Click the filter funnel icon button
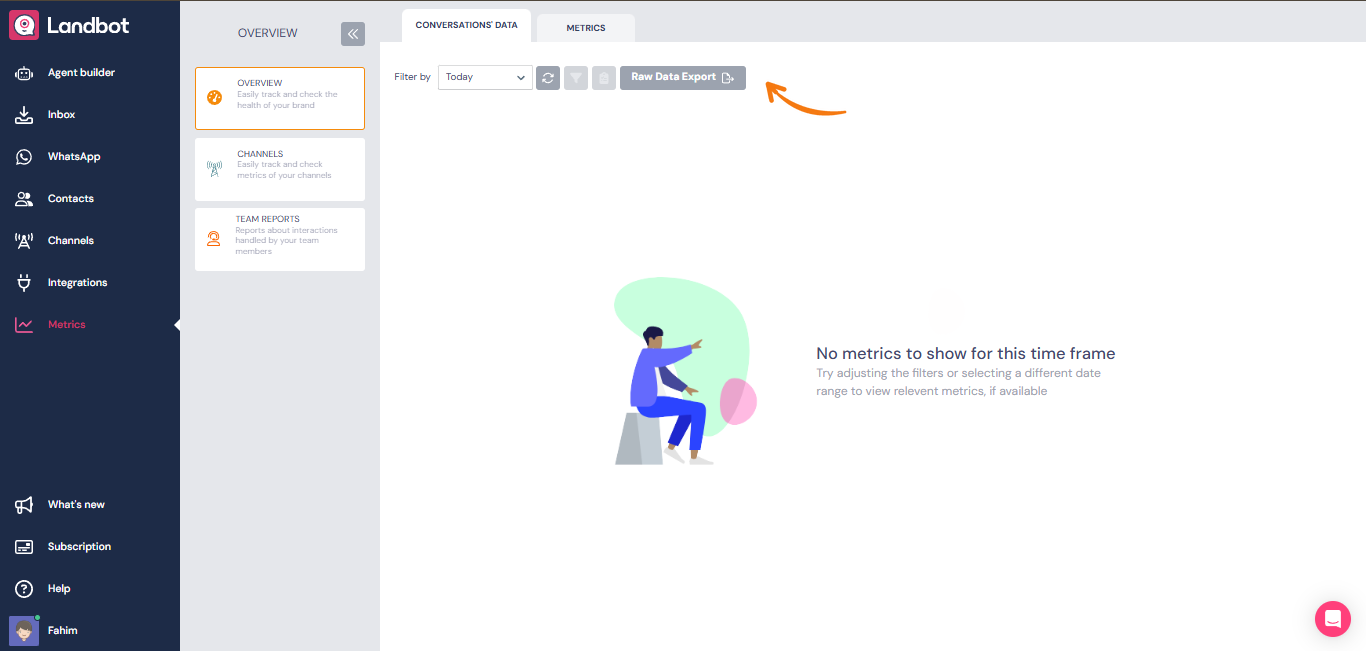 [x=576, y=77]
